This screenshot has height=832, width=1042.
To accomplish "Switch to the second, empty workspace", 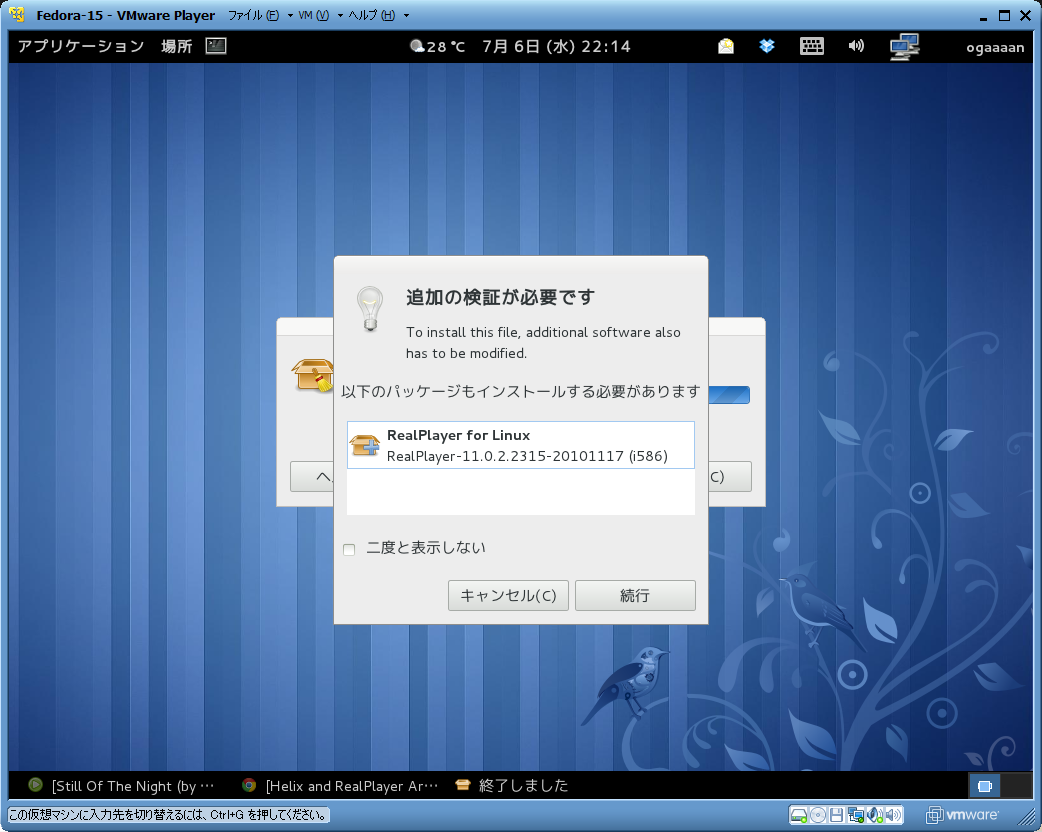I will [1016, 786].
